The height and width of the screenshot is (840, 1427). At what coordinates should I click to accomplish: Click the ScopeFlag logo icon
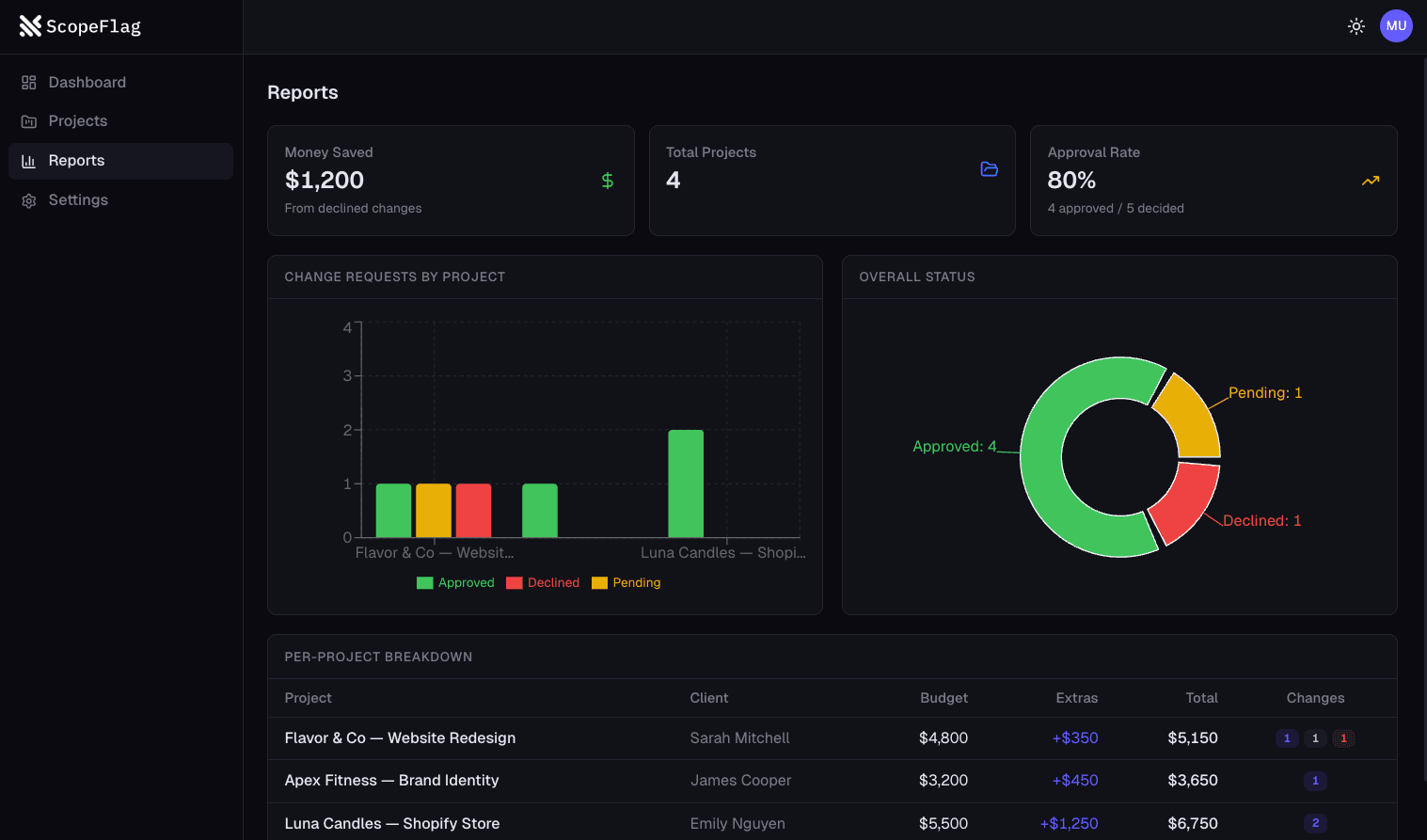(30, 25)
